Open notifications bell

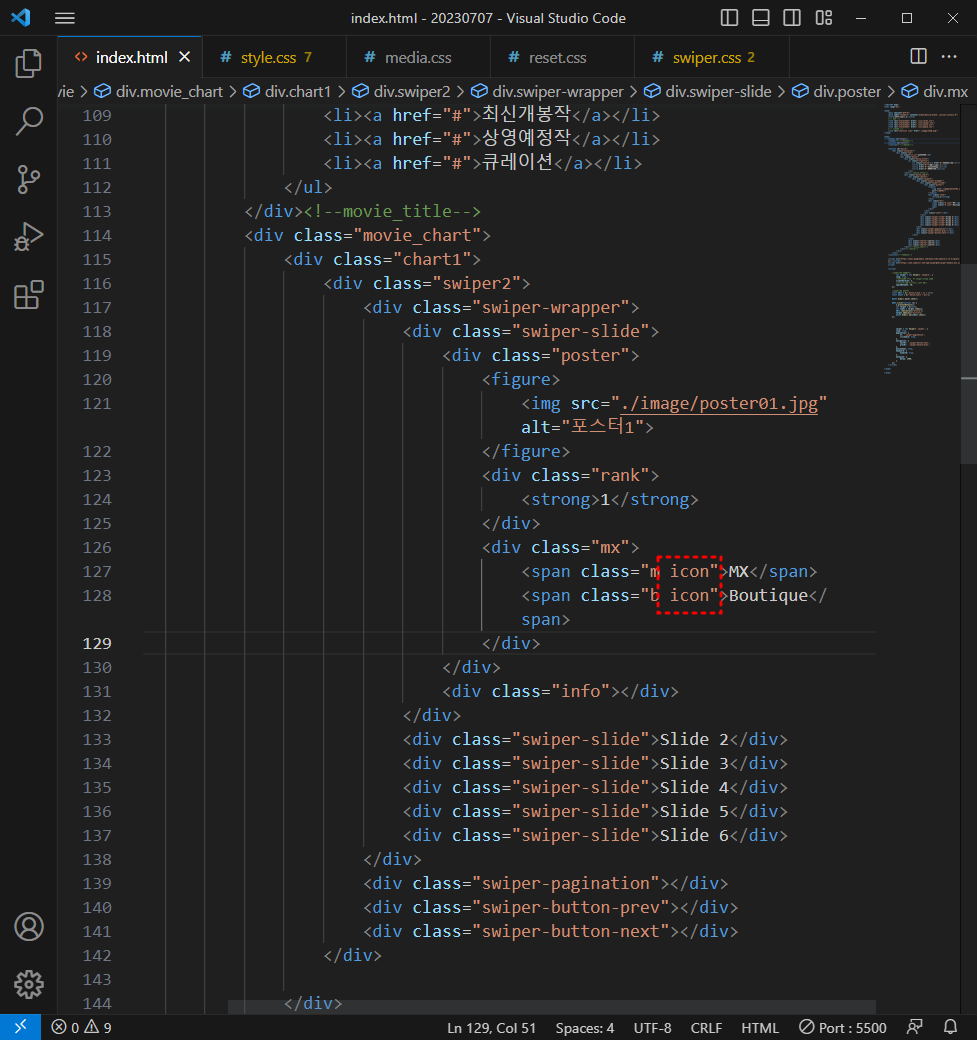pos(950,1027)
